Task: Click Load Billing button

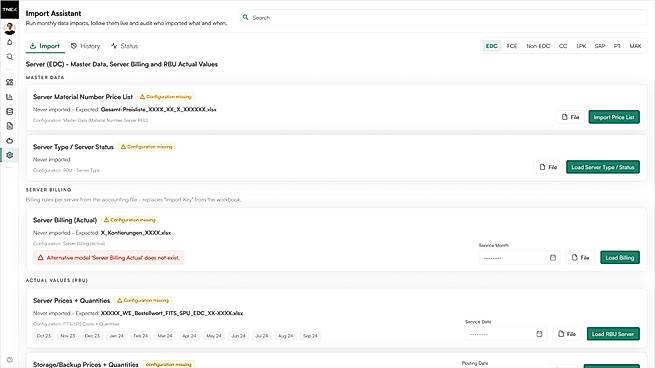Action: (620, 258)
